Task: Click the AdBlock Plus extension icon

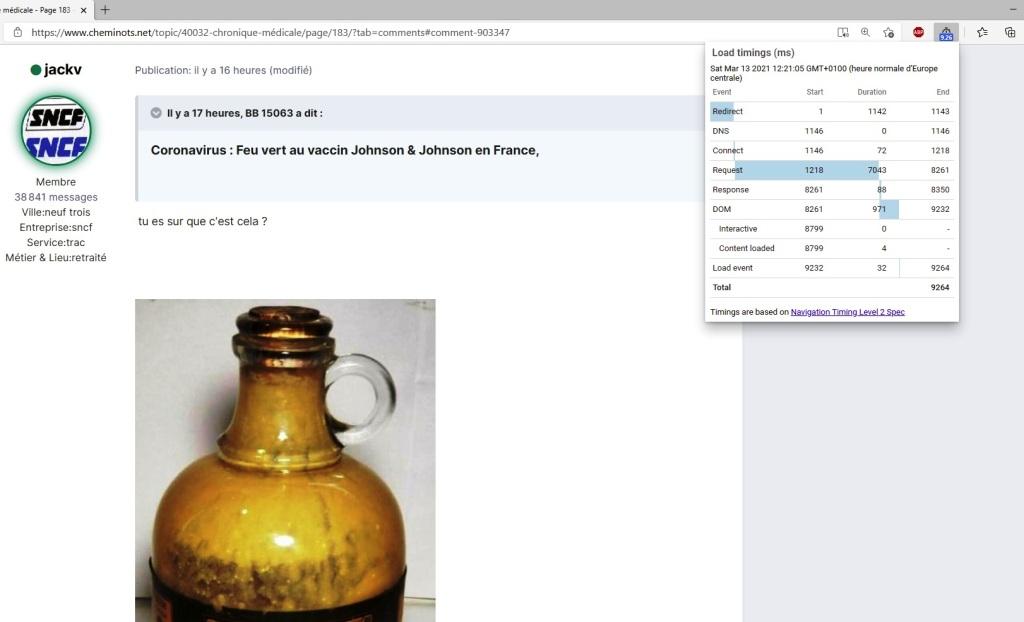Action: click(918, 32)
